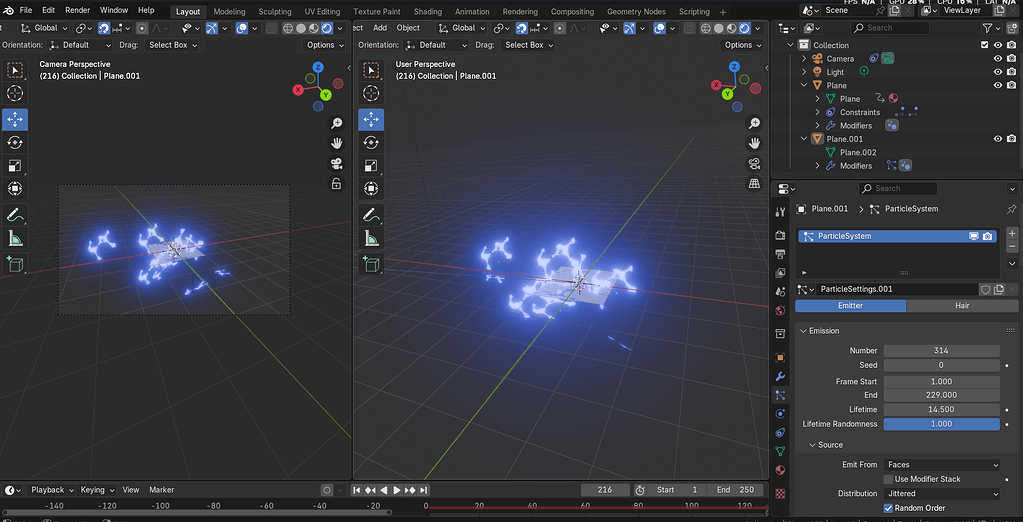Hide the Camera object in outliner
The height and width of the screenshot is (522, 1023).
(998, 58)
